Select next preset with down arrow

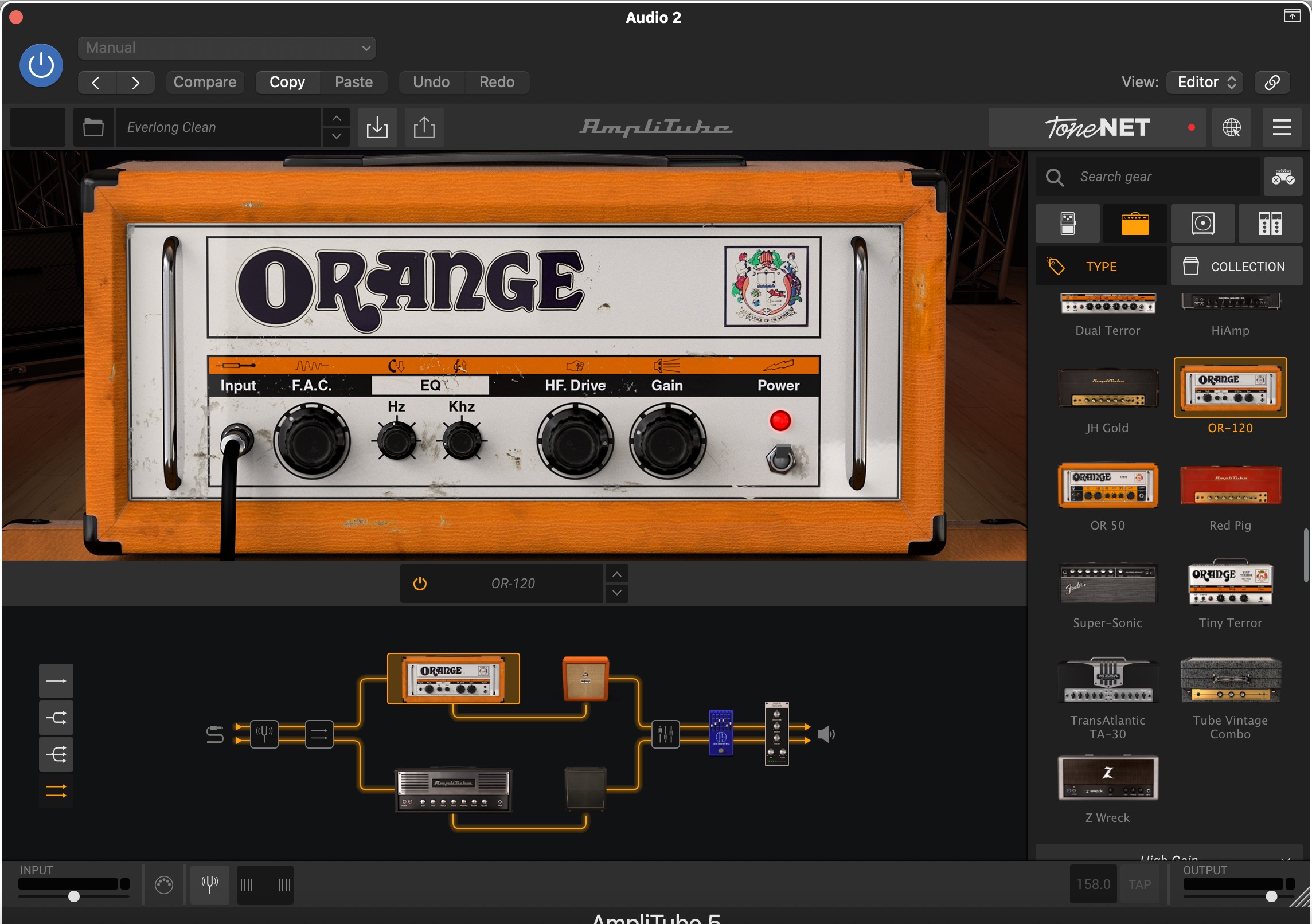[x=337, y=136]
